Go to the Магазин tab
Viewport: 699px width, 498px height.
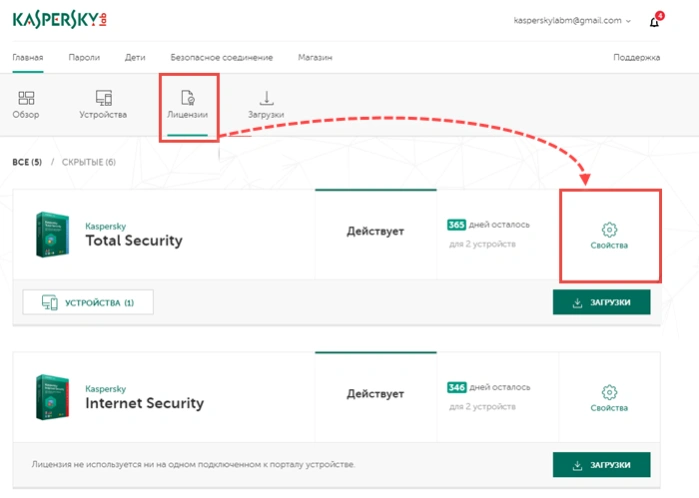315,58
